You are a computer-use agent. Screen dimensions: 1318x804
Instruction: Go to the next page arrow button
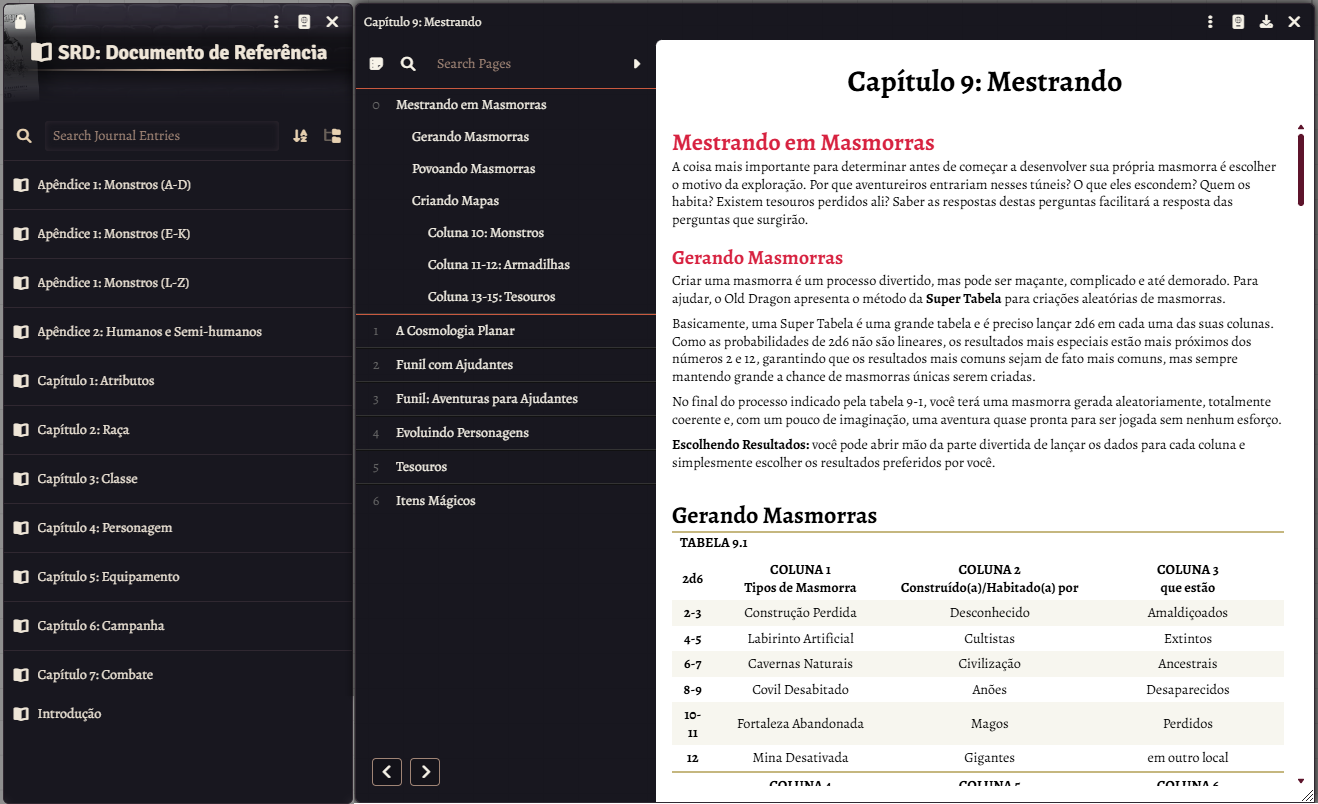coord(425,772)
